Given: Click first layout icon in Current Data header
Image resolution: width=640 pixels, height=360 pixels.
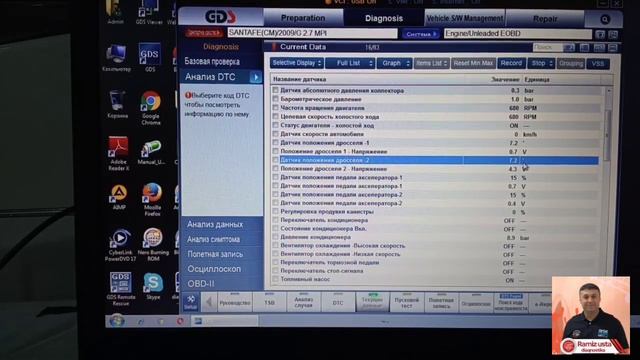Looking at the screenshot, I should click(584, 48).
